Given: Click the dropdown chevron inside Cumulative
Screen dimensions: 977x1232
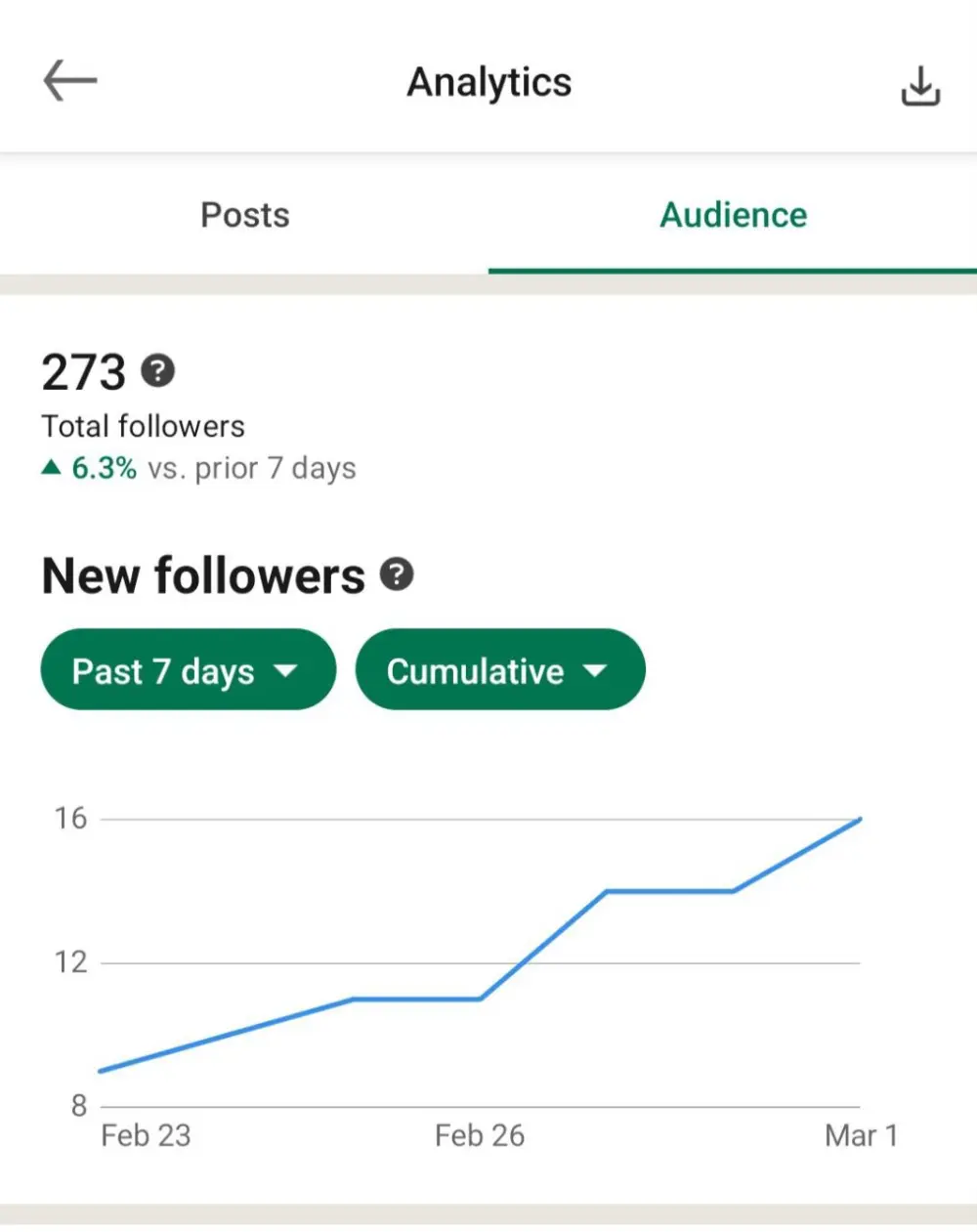Looking at the screenshot, I should pos(596,670).
